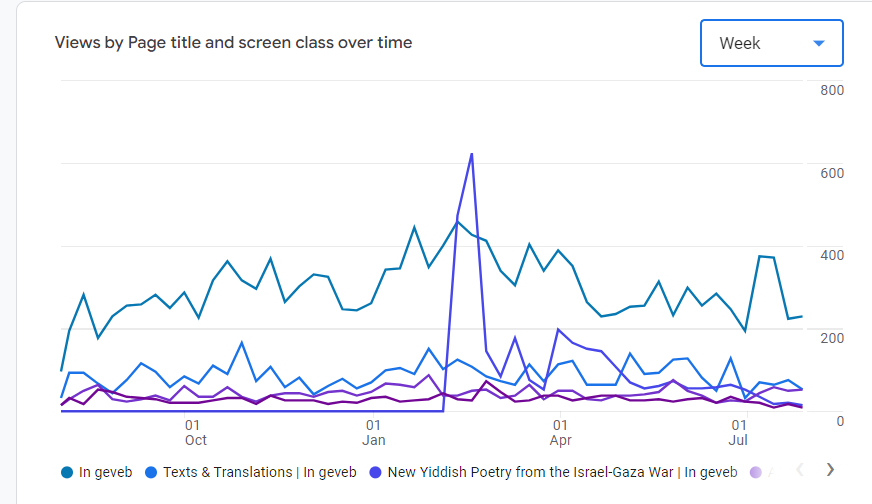Toggle the In geveb series label

click(x=106, y=472)
